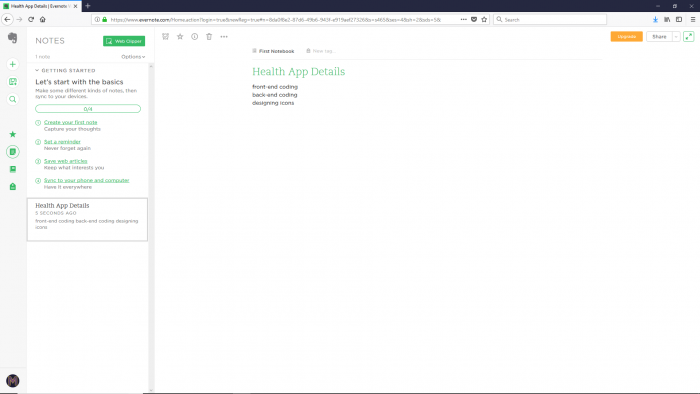This screenshot has width=700, height=394.
Task: Click the 0/4 progress bar
Action: (88, 109)
